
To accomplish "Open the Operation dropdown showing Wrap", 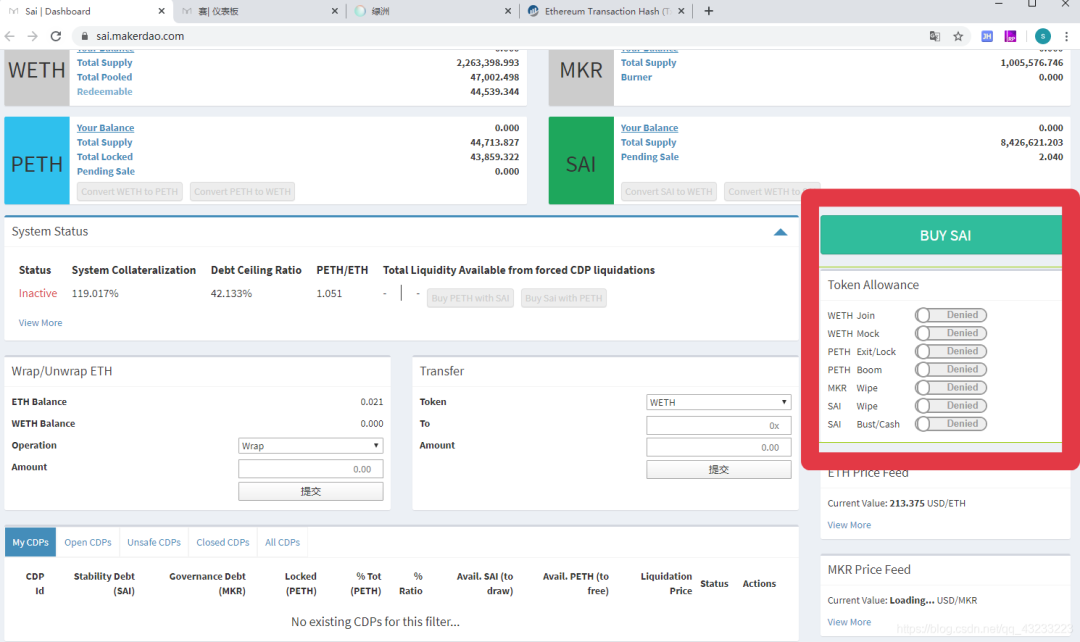I will 311,446.
